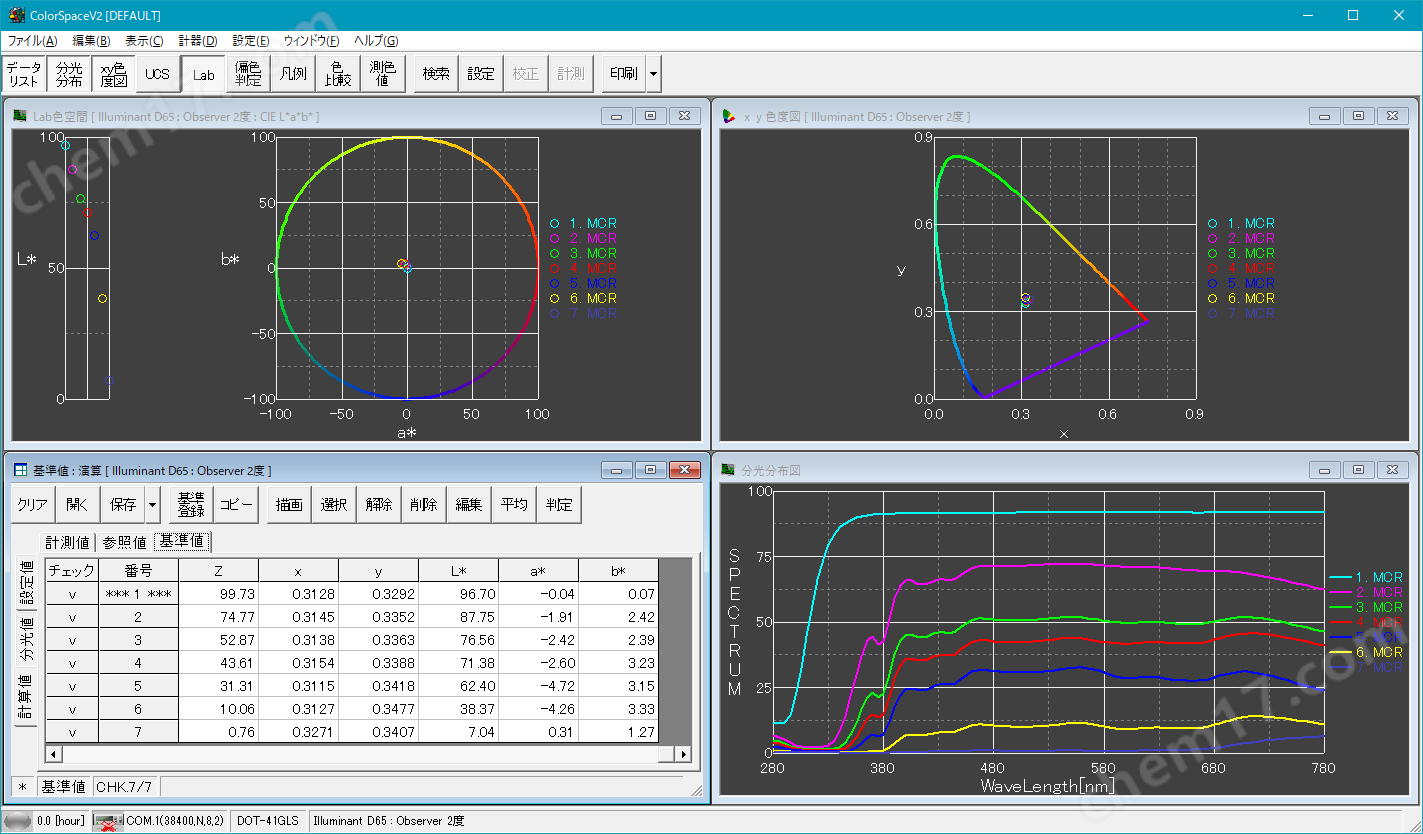Click the 測色値 toolbar button
Viewport: 1423px width, 834px height.
click(382, 74)
